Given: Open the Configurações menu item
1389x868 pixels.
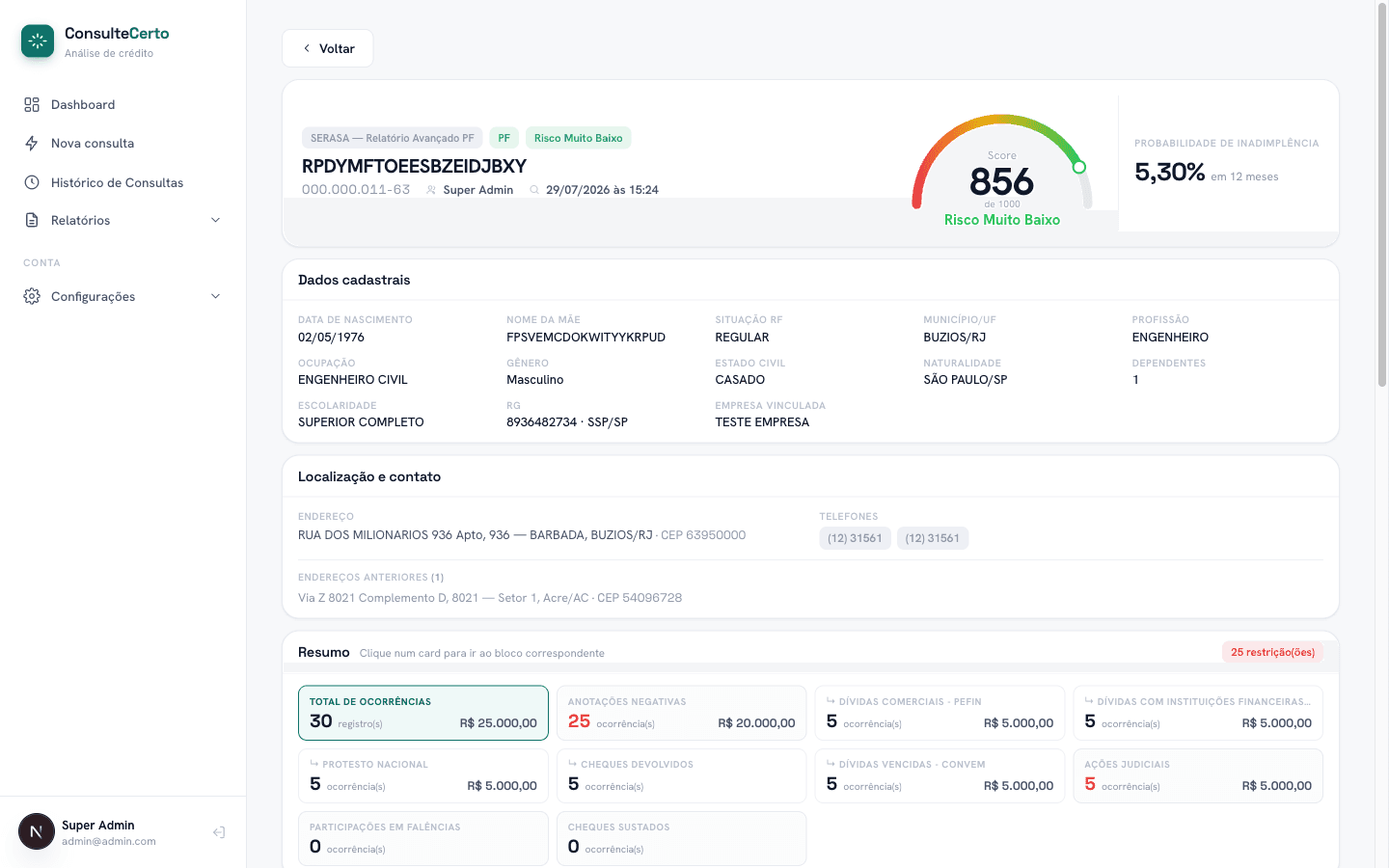Looking at the screenshot, I should click(x=123, y=296).
